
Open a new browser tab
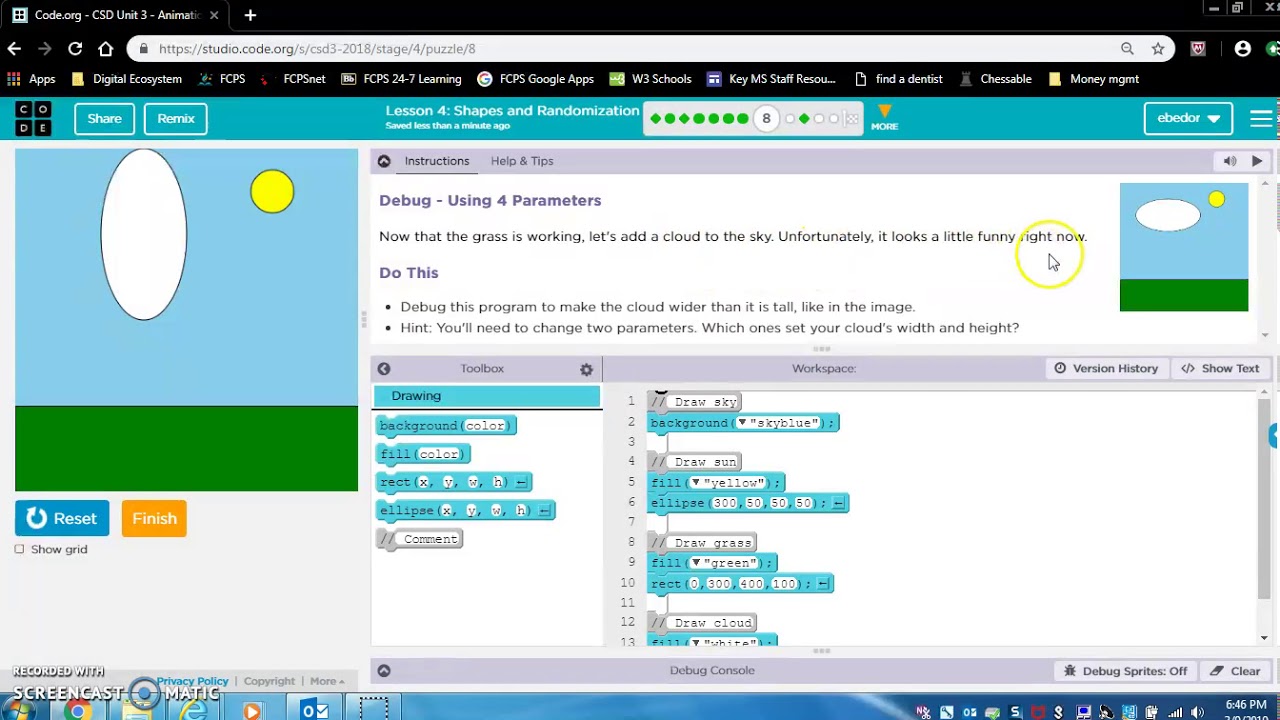(250, 15)
